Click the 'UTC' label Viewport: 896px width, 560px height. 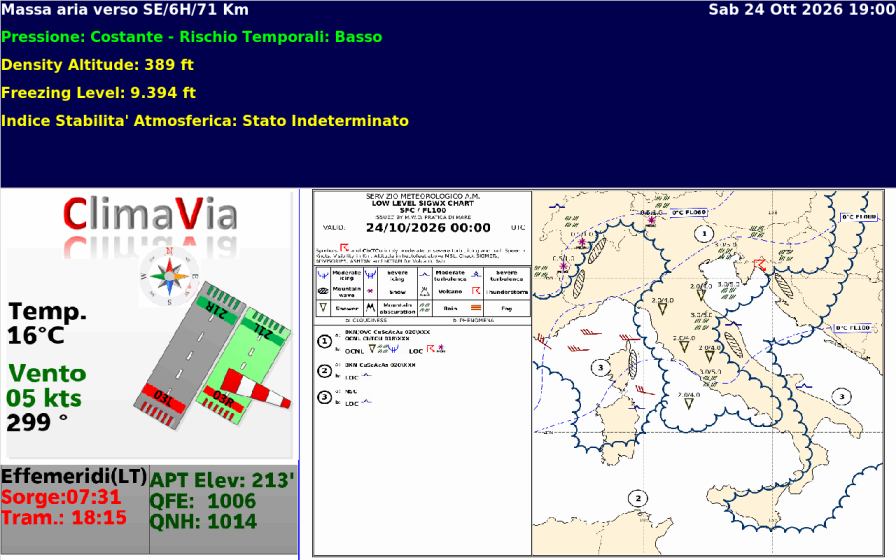pos(518,227)
